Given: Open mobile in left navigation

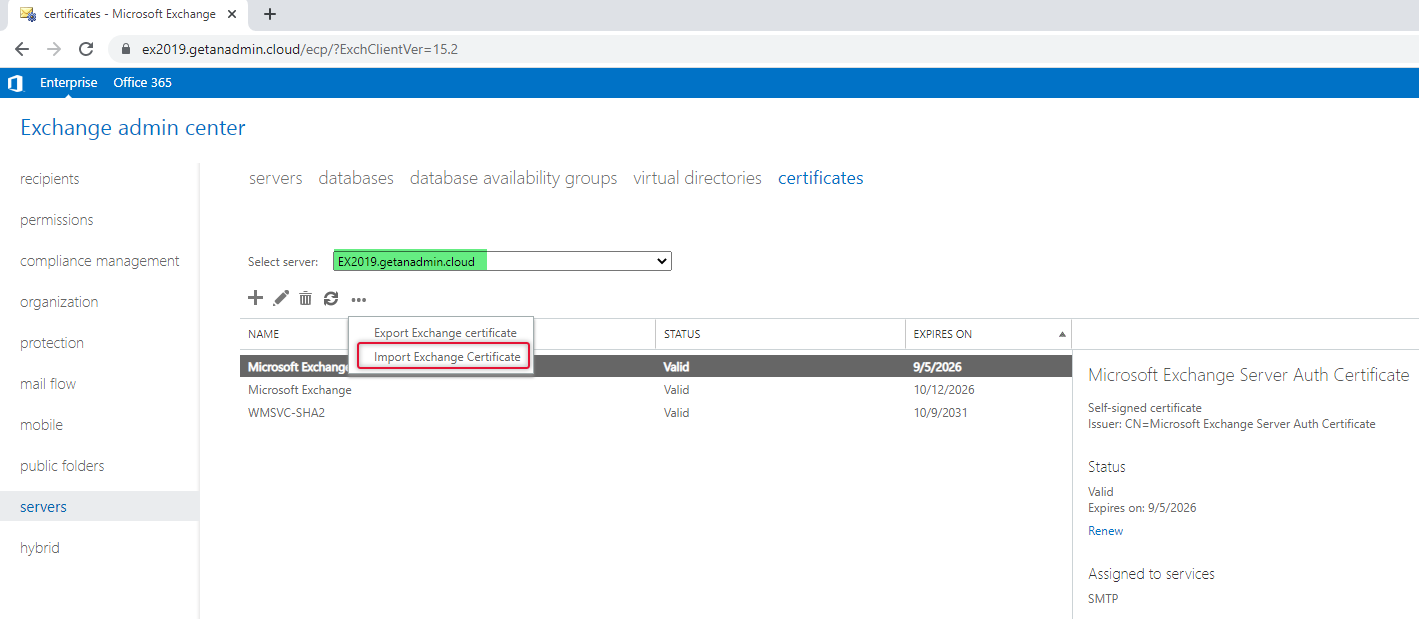Looking at the screenshot, I should pyautogui.click(x=41, y=425).
